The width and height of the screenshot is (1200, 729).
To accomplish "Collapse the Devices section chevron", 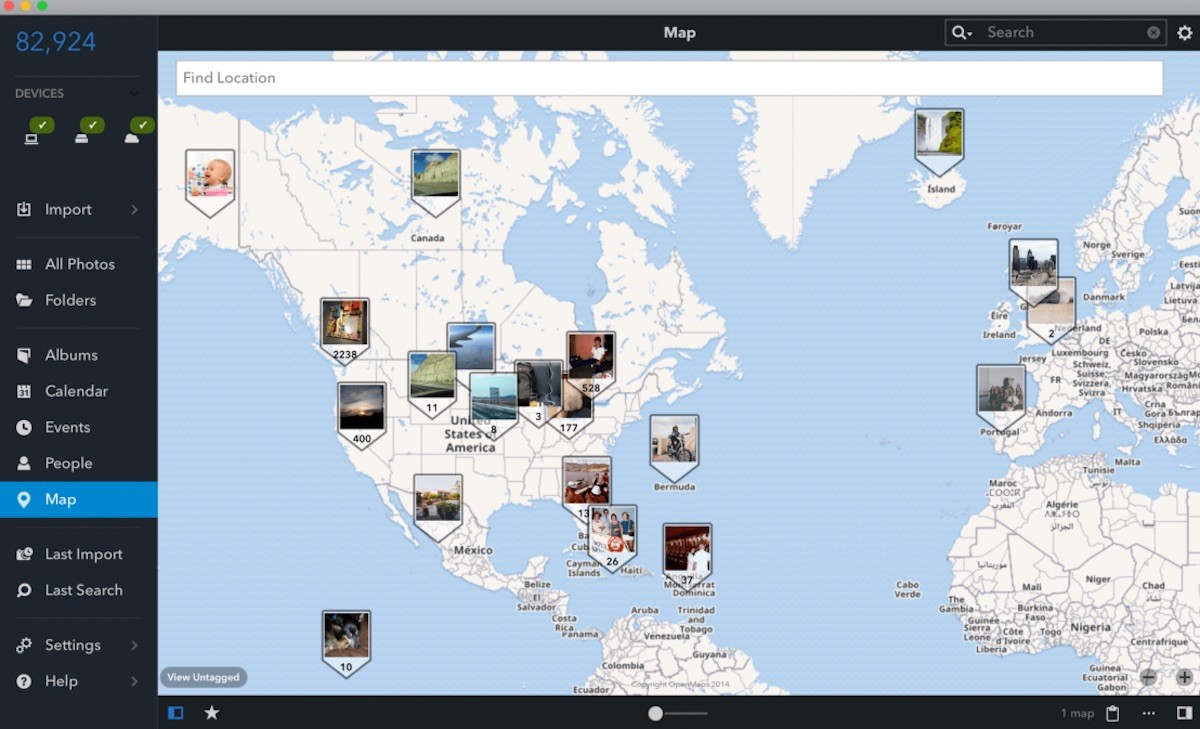I will pyautogui.click(x=134, y=93).
